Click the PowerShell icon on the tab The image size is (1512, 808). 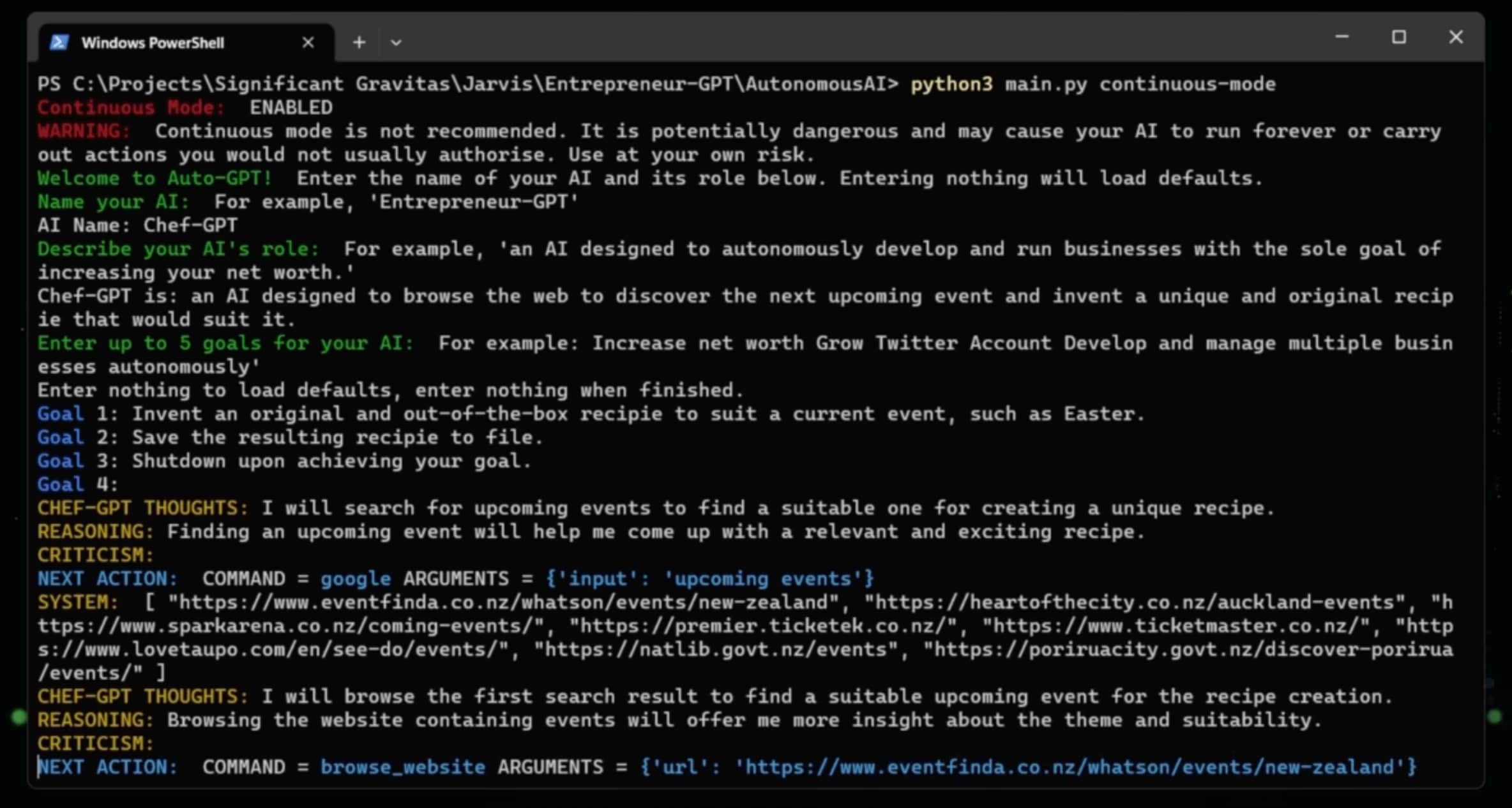coord(59,41)
